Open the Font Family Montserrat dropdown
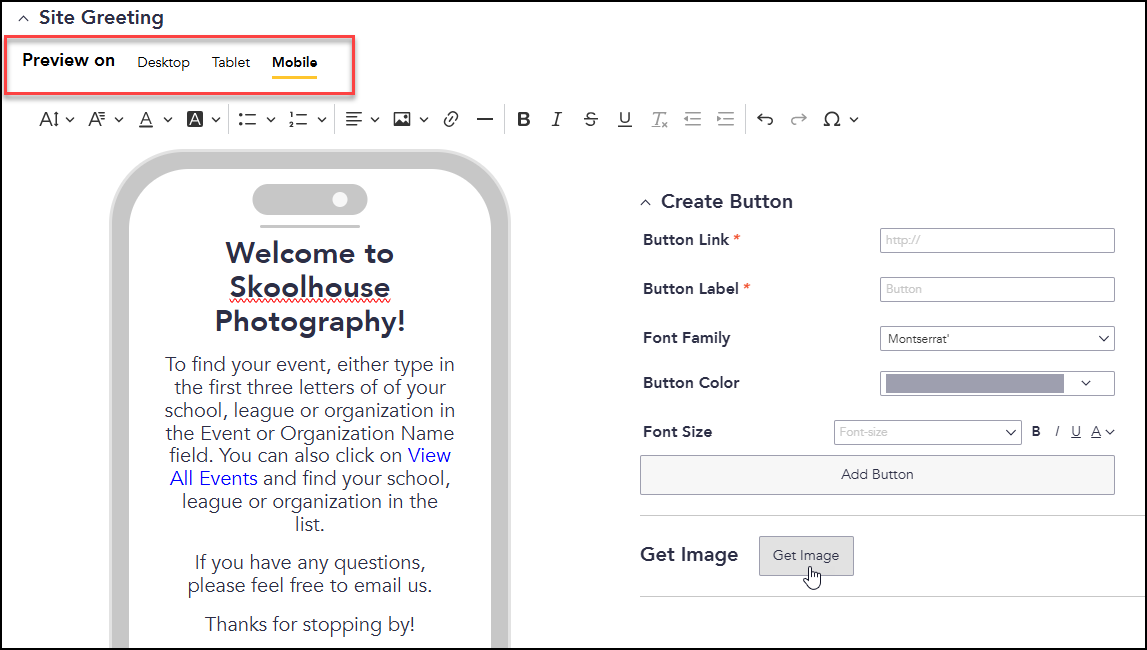Image resolution: width=1147 pixels, height=650 pixels. [997, 339]
